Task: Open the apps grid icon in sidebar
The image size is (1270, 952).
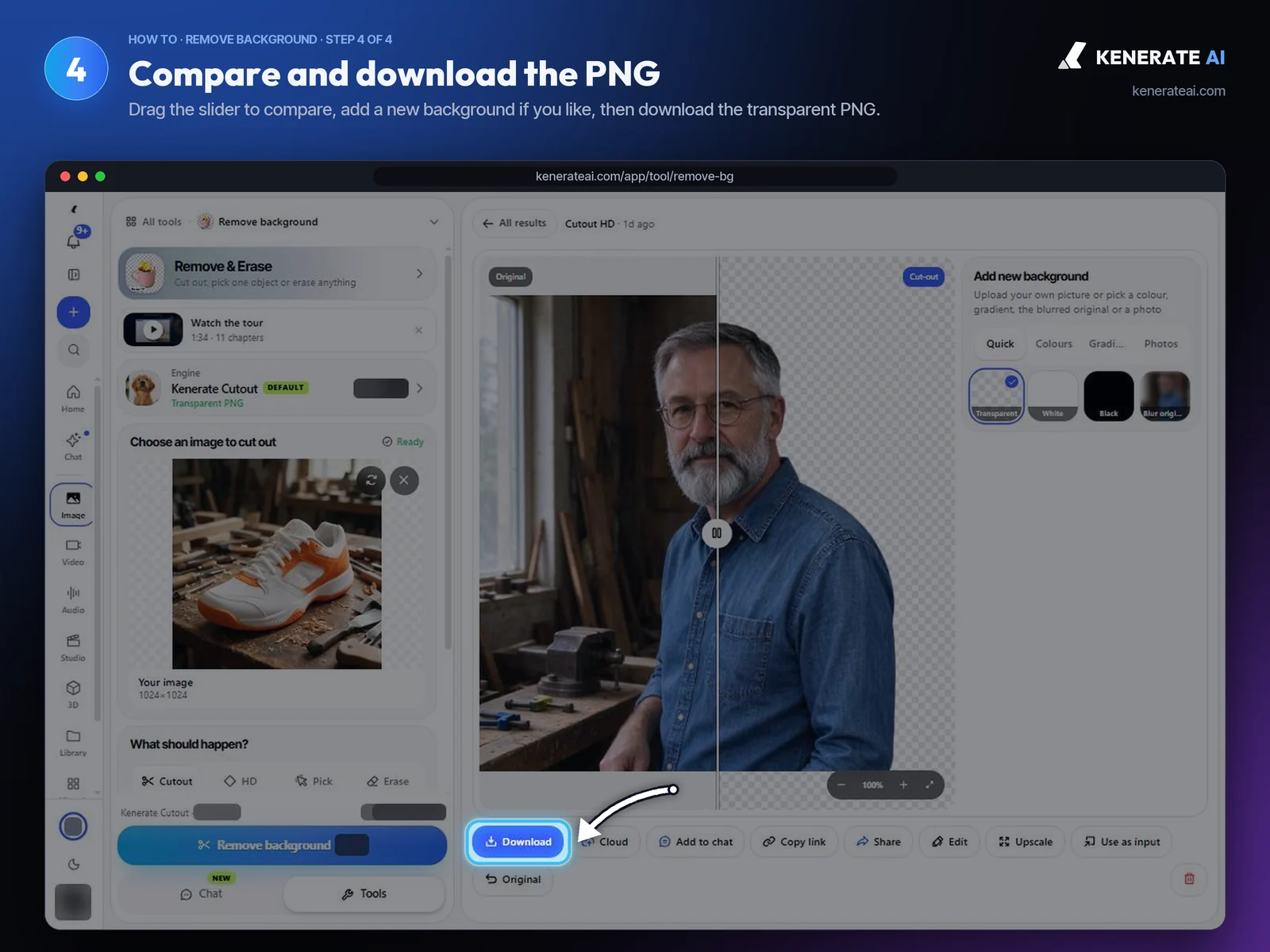Action: [x=73, y=783]
